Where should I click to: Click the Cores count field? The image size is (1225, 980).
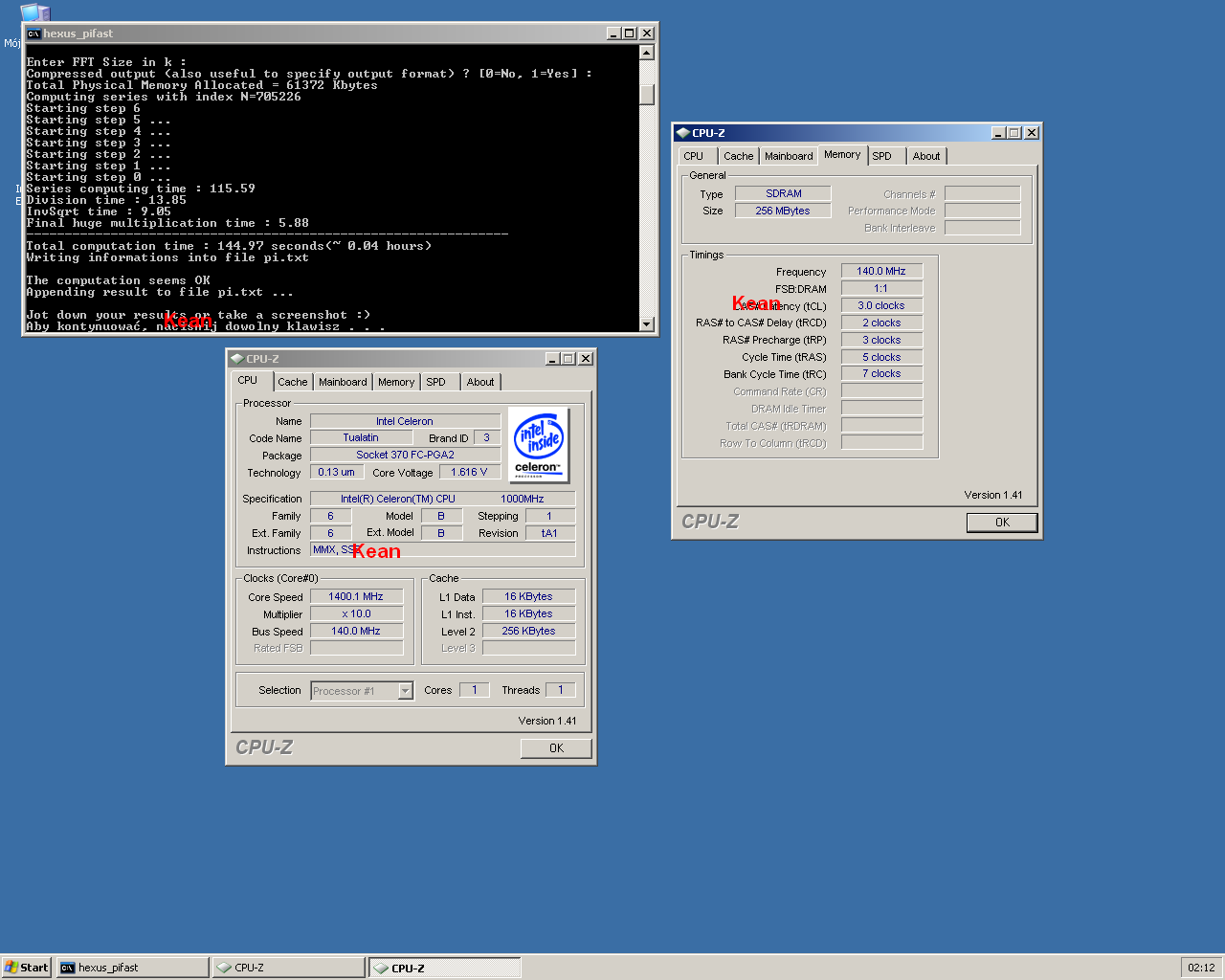coord(474,689)
